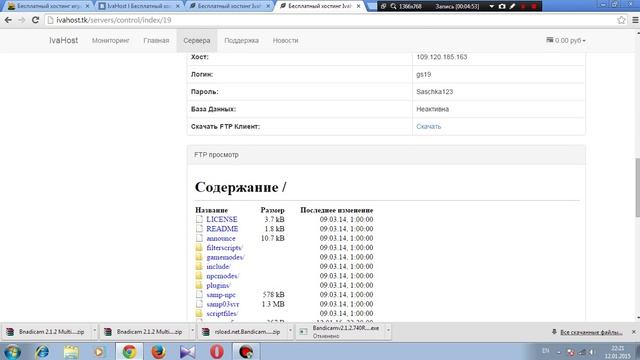640x360 pixels.
Task: Open Visual Studio from the taskbar
Action: point(187,351)
